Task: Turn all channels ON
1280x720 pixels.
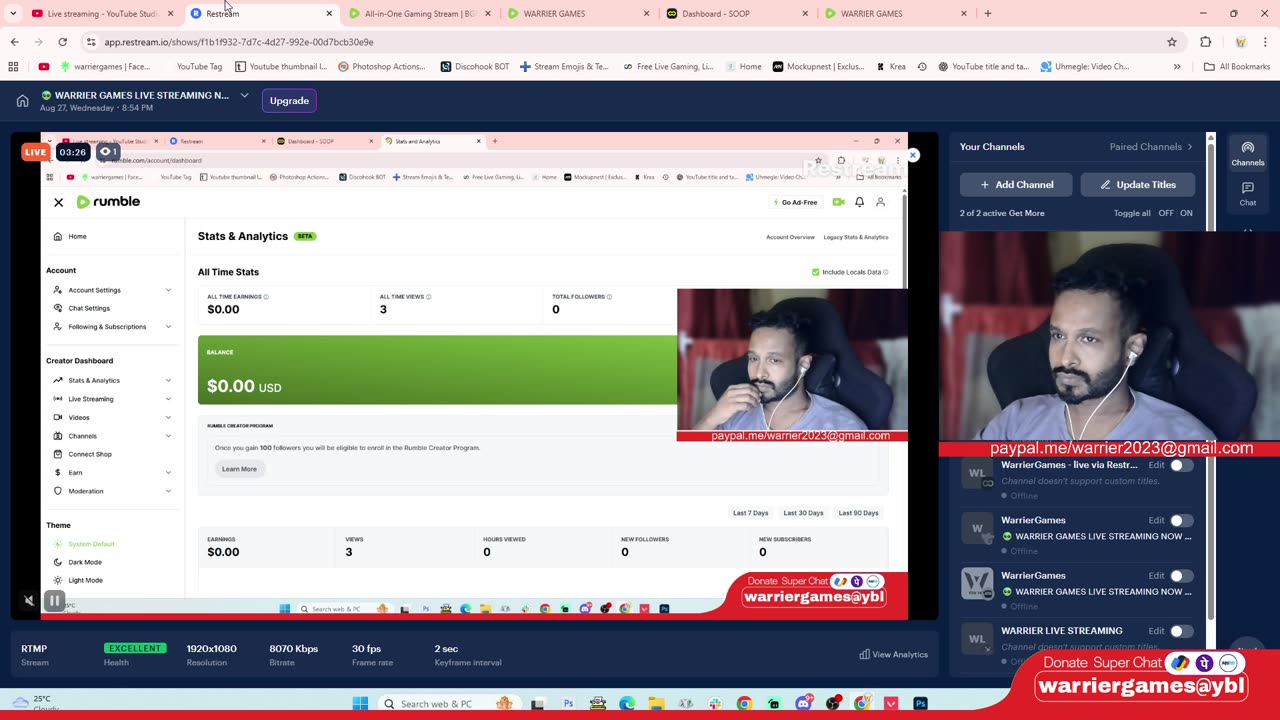Action: point(1186,213)
